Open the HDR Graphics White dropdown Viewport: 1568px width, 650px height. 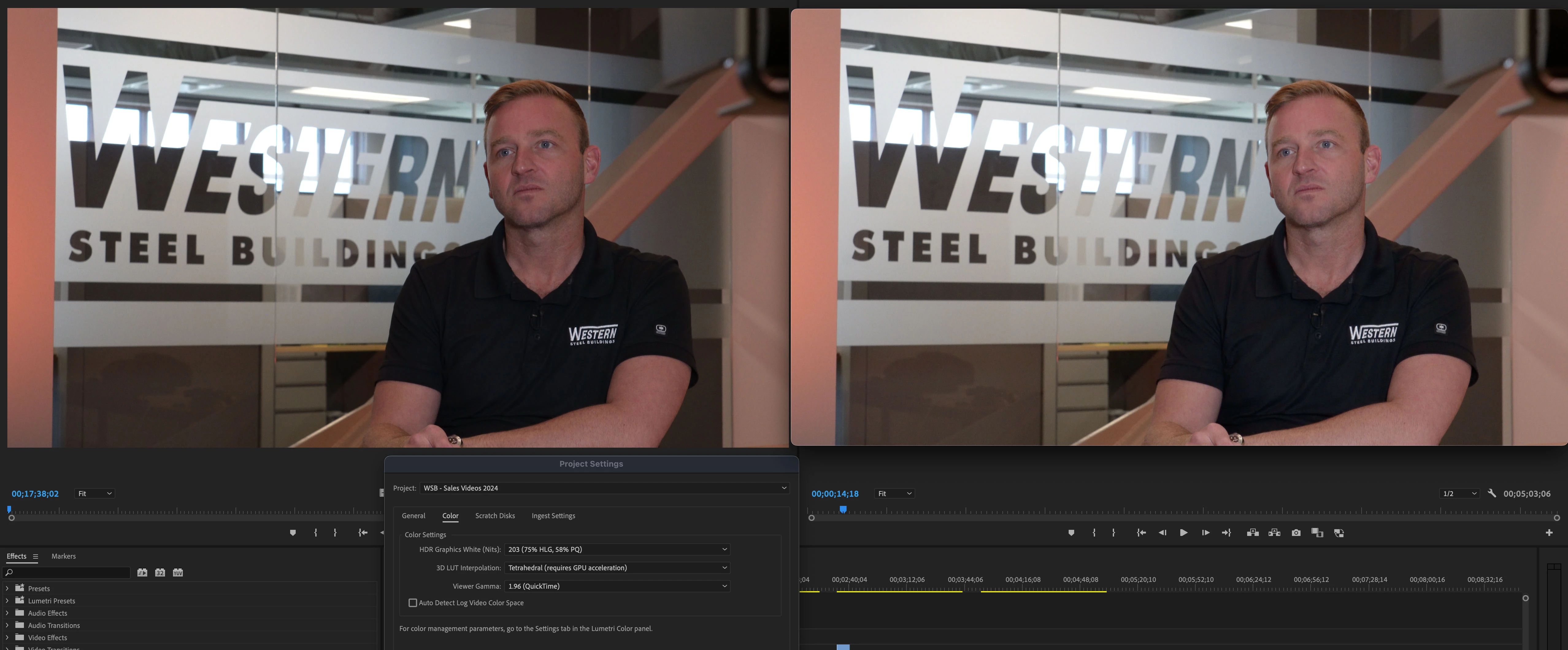(617, 549)
